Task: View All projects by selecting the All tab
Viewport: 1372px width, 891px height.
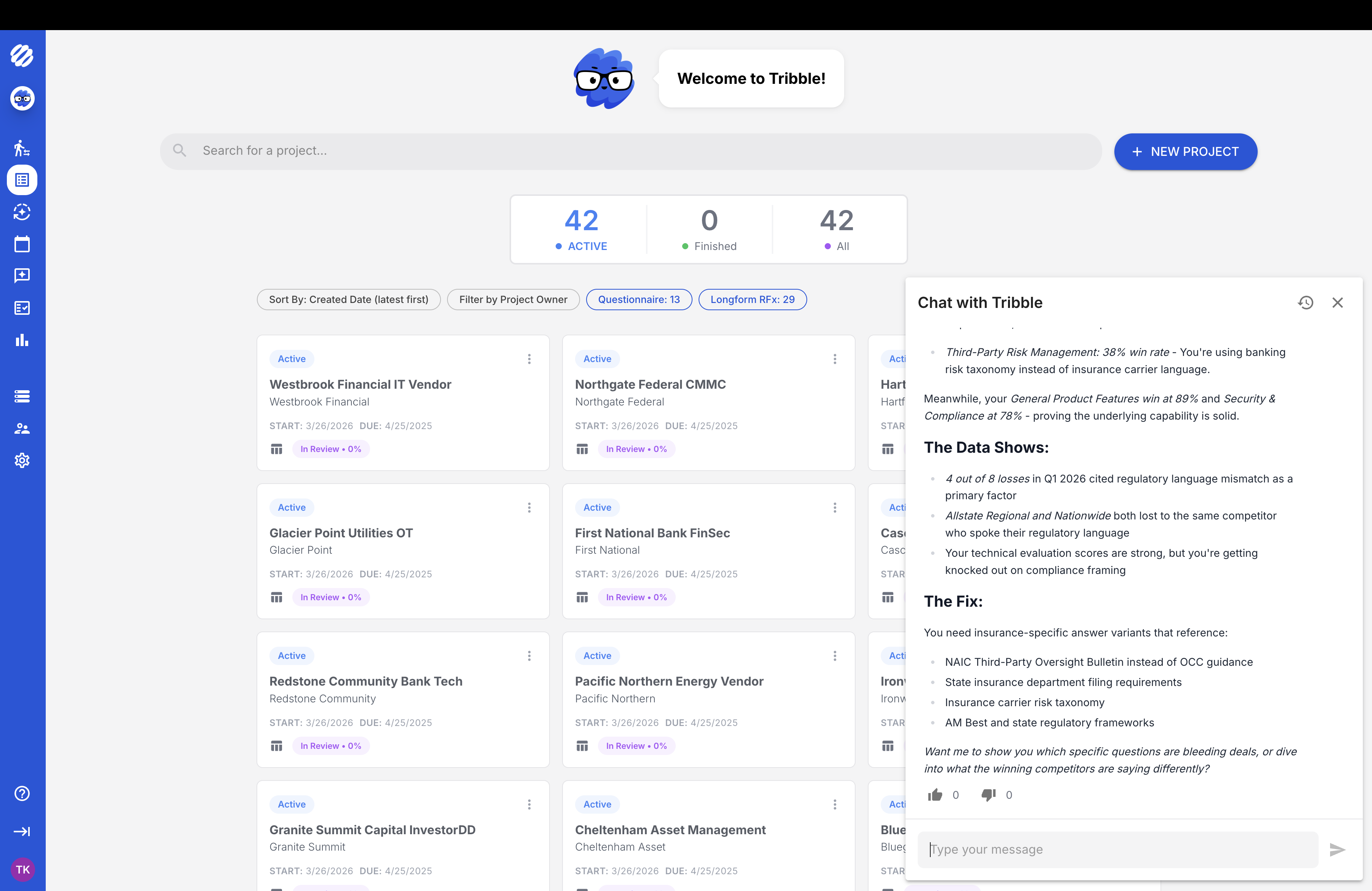Action: 836,229
